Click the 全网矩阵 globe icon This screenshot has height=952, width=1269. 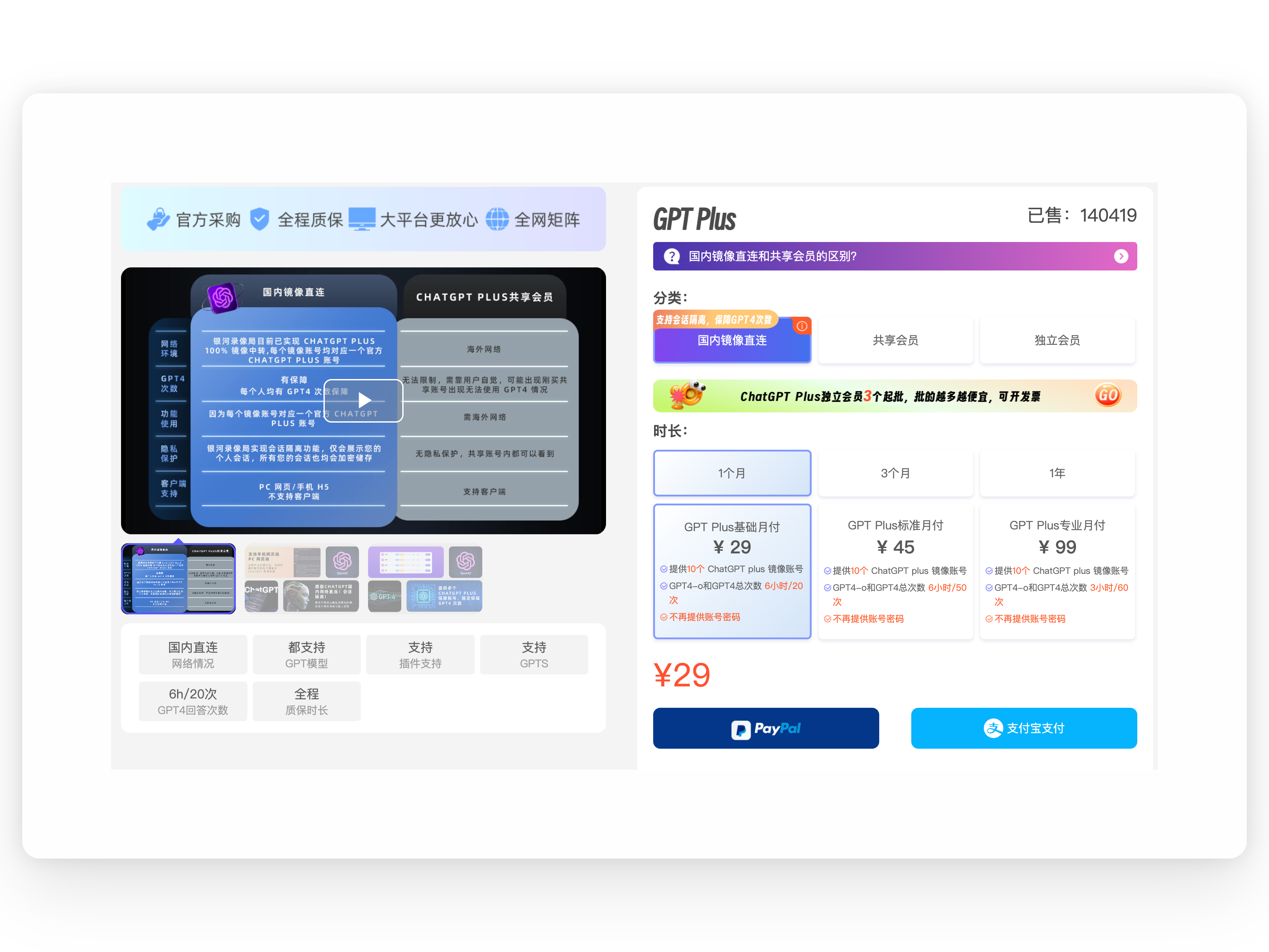(x=497, y=219)
